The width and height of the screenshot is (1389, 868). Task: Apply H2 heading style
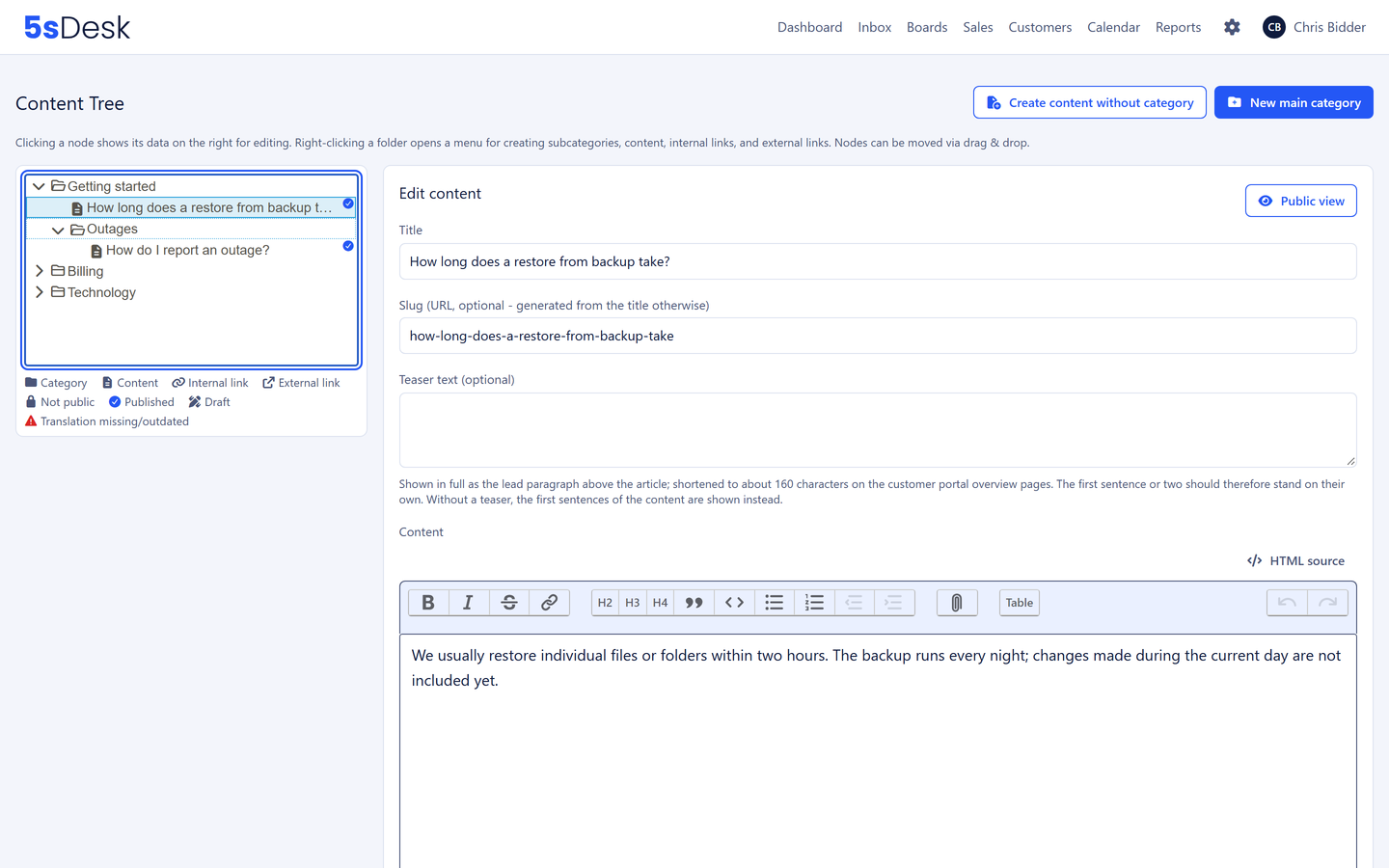(605, 603)
